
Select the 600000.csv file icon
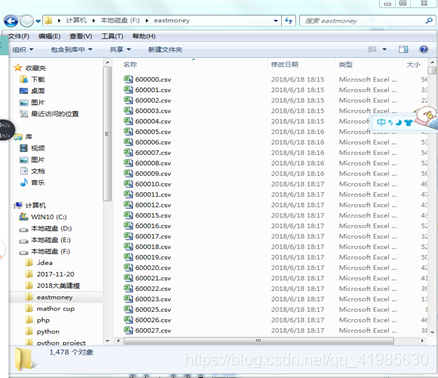(x=128, y=79)
